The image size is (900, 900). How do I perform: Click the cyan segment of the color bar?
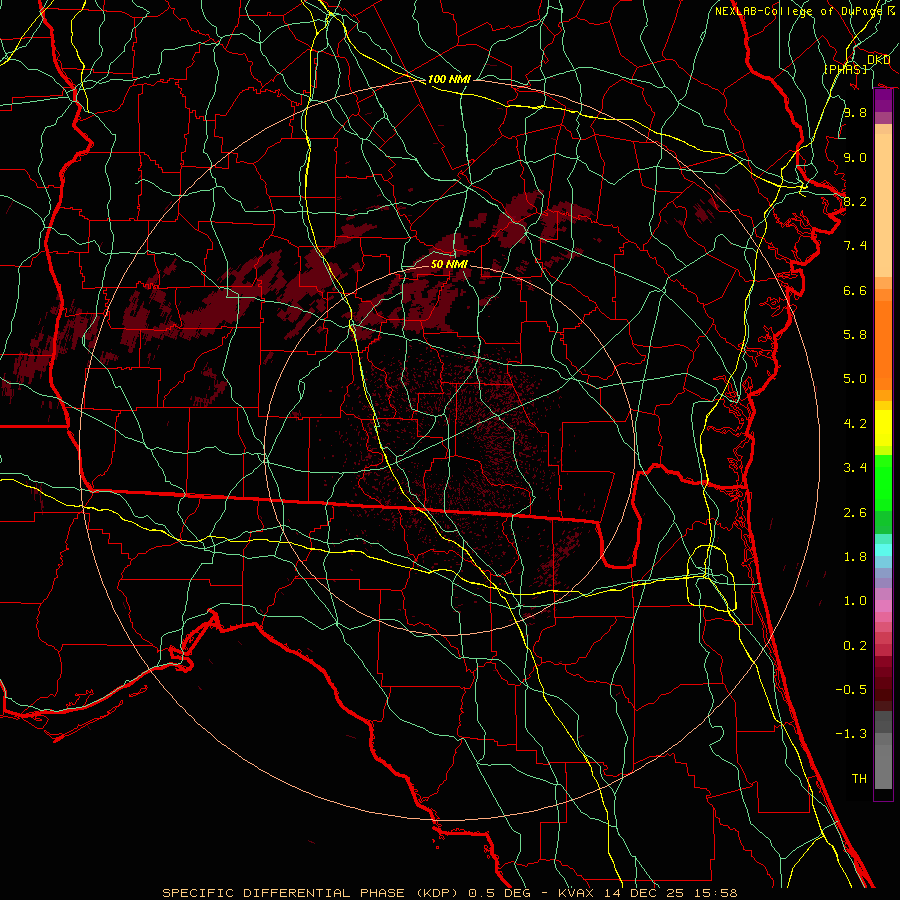coord(883,549)
